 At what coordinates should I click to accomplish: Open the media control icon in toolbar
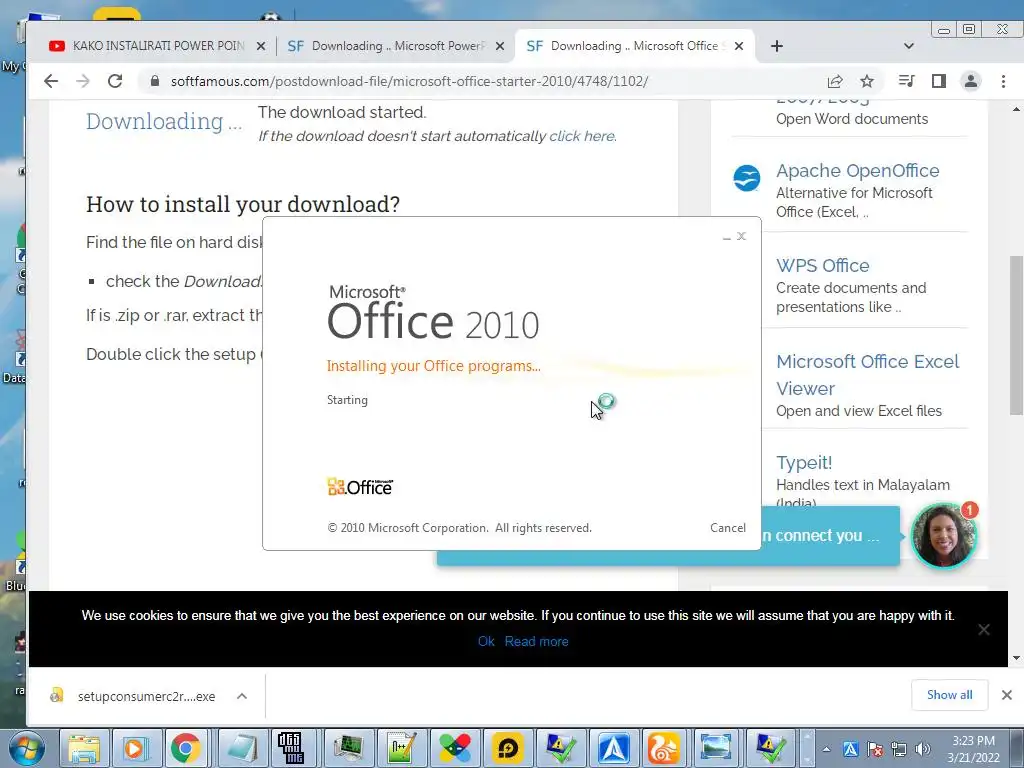pos(906,81)
